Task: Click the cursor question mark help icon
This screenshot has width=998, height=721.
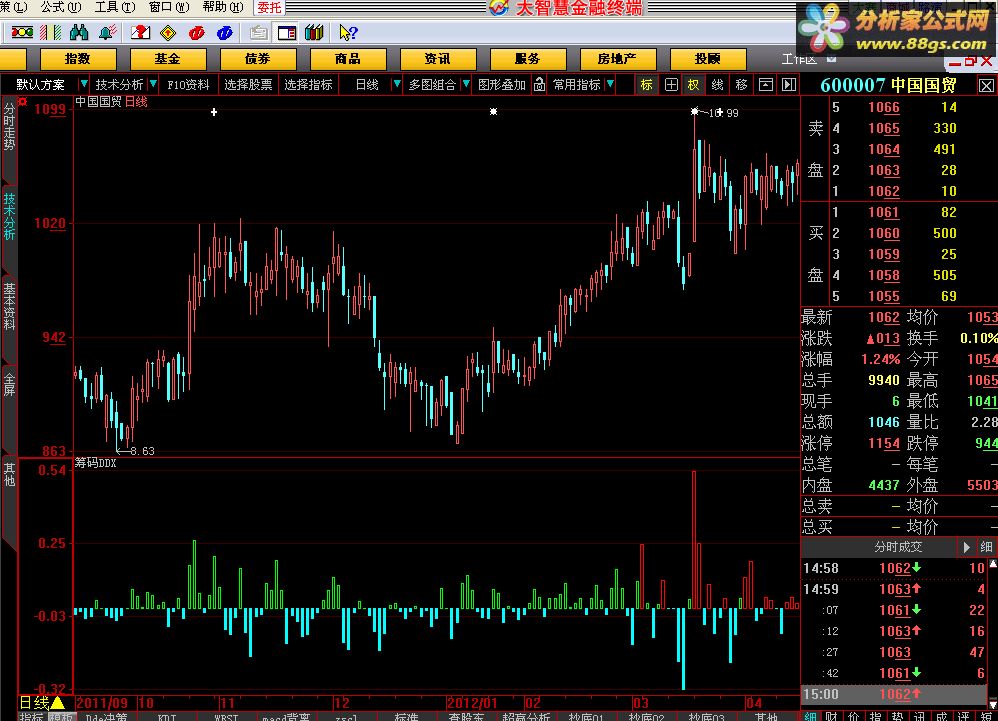Action: click(x=348, y=32)
